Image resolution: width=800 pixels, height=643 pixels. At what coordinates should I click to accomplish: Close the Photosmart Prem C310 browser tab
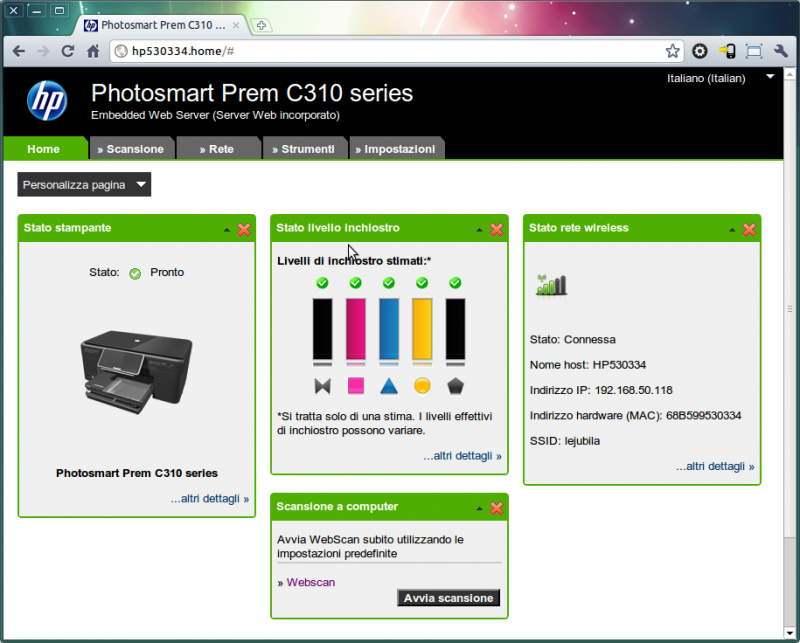pyautogui.click(x=236, y=25)
